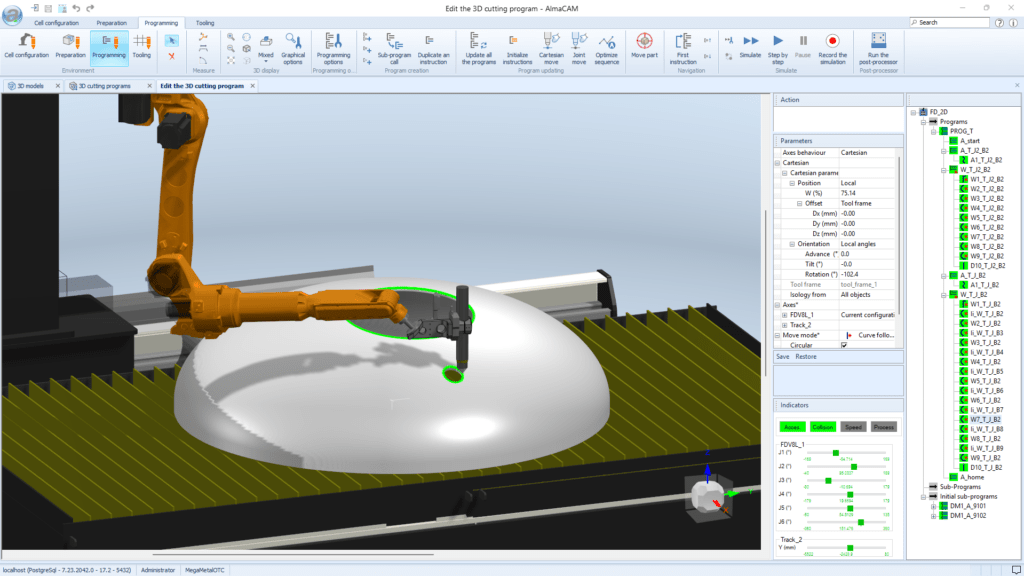Viewport: 1024px width, 576px height.
Task: Switch to the Tooling ribbon tab
Action: pos(204,22)
